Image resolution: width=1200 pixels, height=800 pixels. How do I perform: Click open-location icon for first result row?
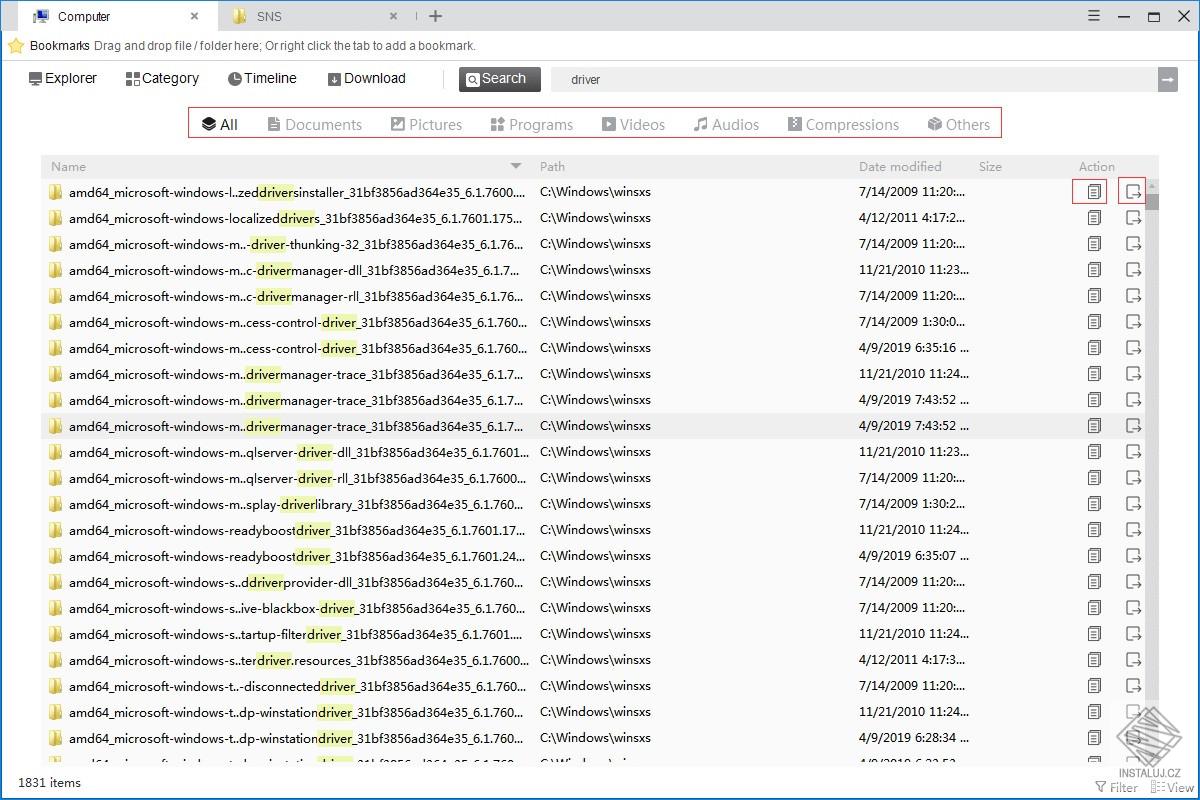pos(1133,191)
